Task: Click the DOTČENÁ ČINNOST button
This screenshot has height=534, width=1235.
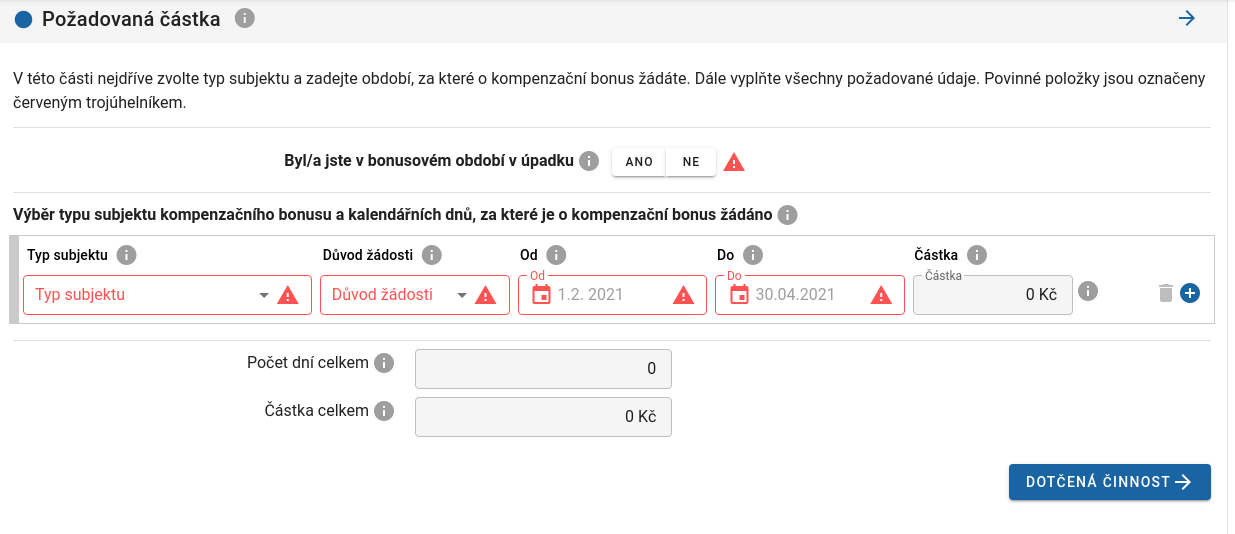Action: click(x=1110, y=482)
